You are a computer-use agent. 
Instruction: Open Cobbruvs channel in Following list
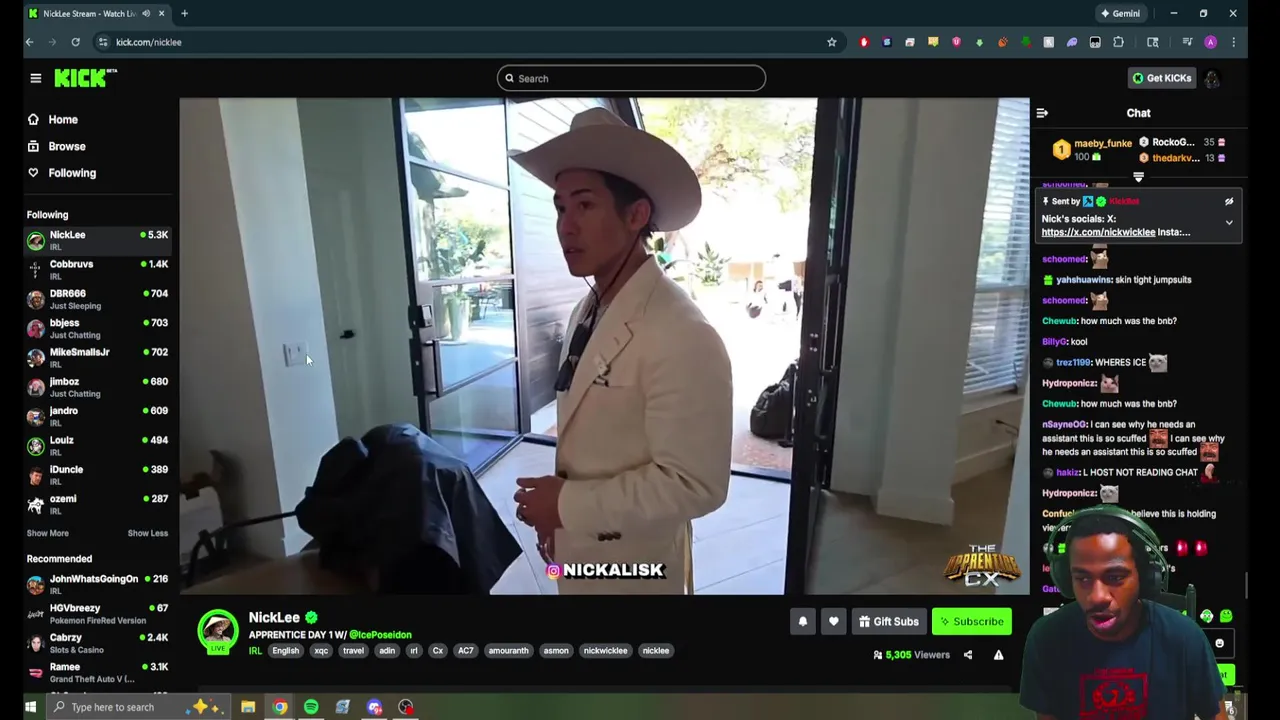coord(98,269)
